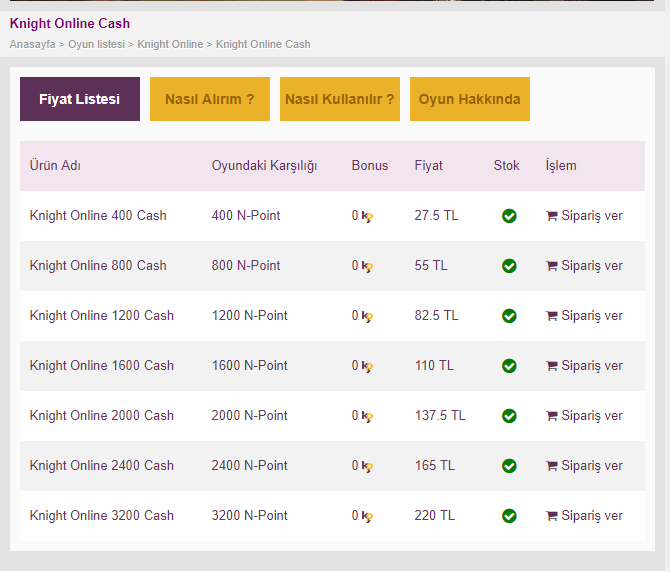The height and width of the screenshot is (572, 670).
Task: Click Sipariş ver for 3200 Cash
Action: pyautogui.click(x=584, y=516)
